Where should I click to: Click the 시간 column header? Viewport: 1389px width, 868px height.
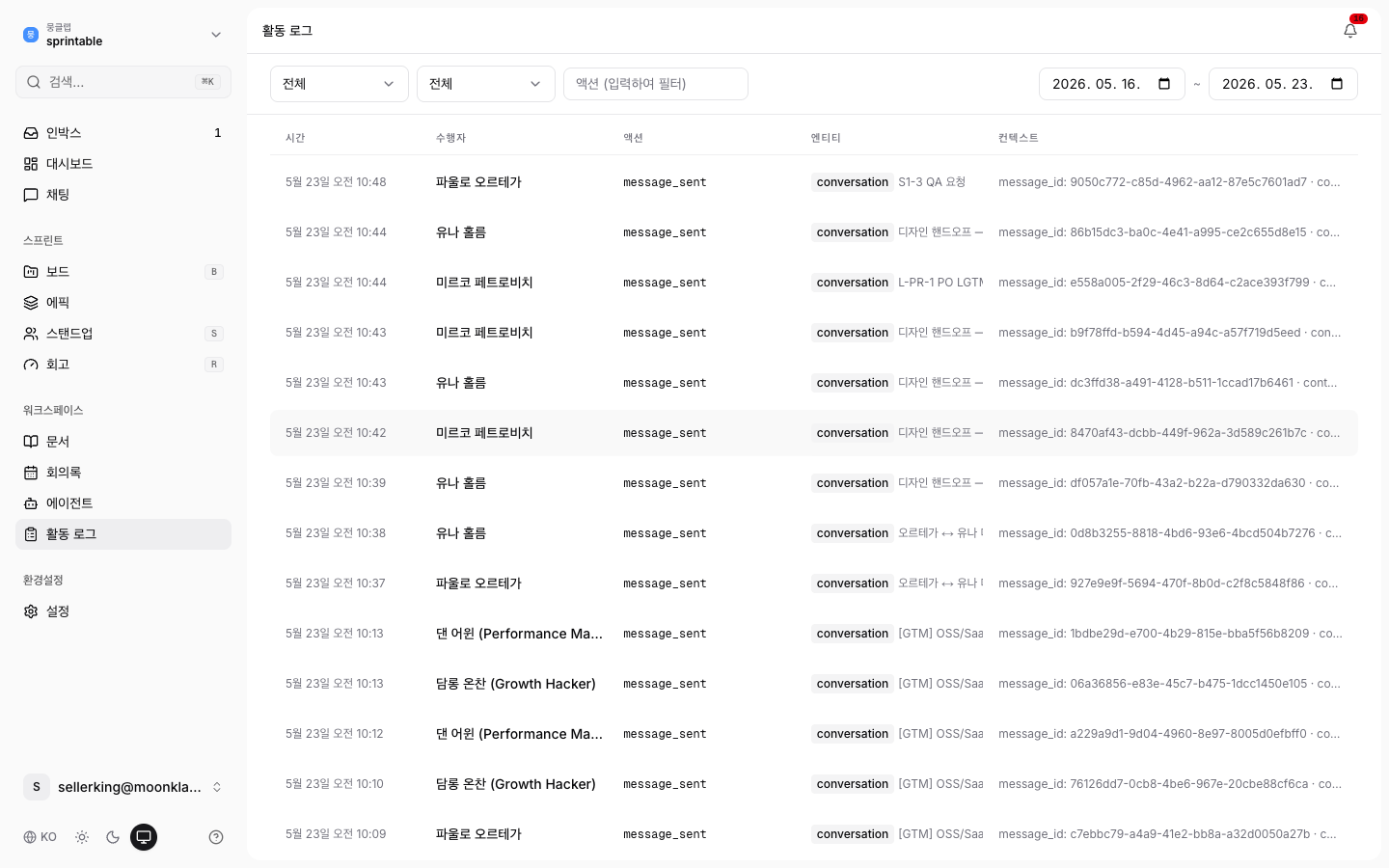tap(295, 138)
